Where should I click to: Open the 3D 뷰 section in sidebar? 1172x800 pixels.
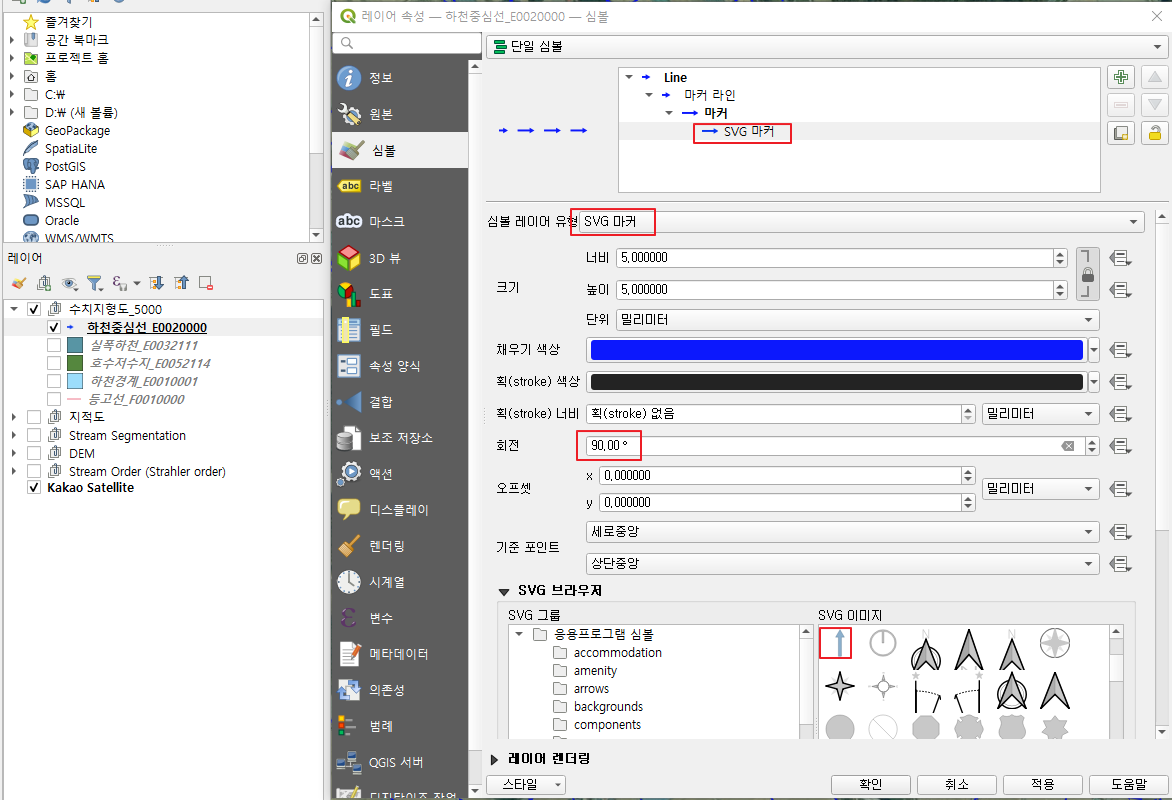coord(399,258)
